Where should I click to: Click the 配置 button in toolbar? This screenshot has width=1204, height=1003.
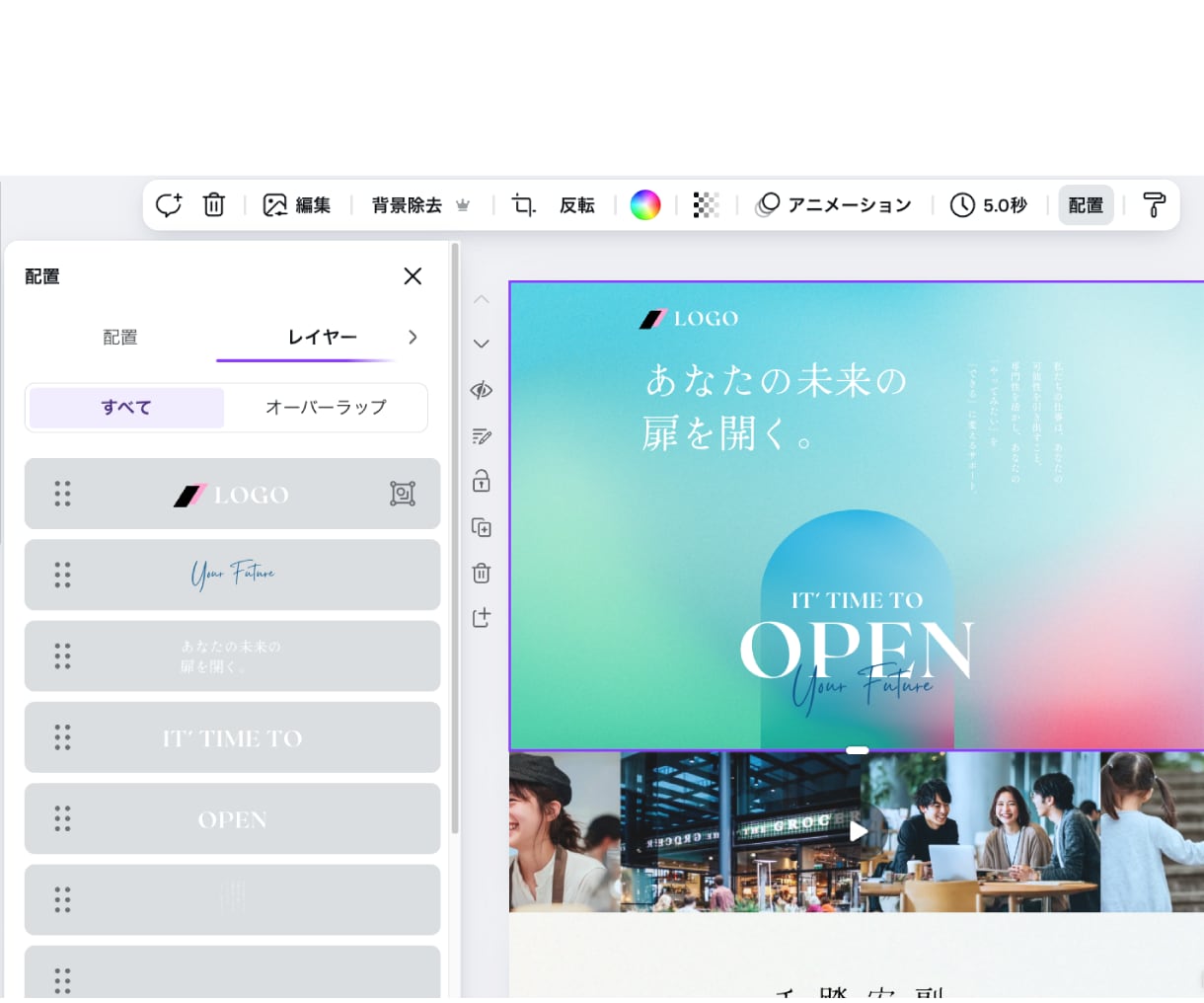point(1086,204)
